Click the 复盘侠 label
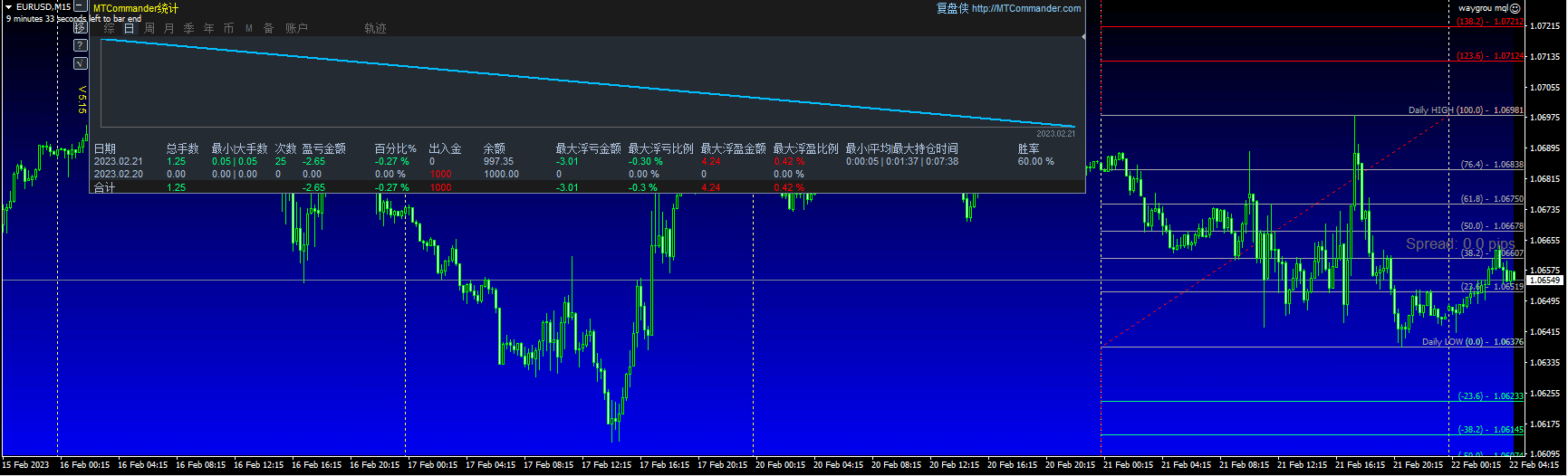Image resolution: width=1568 pixels, height=476 pixels. point(952,8)
